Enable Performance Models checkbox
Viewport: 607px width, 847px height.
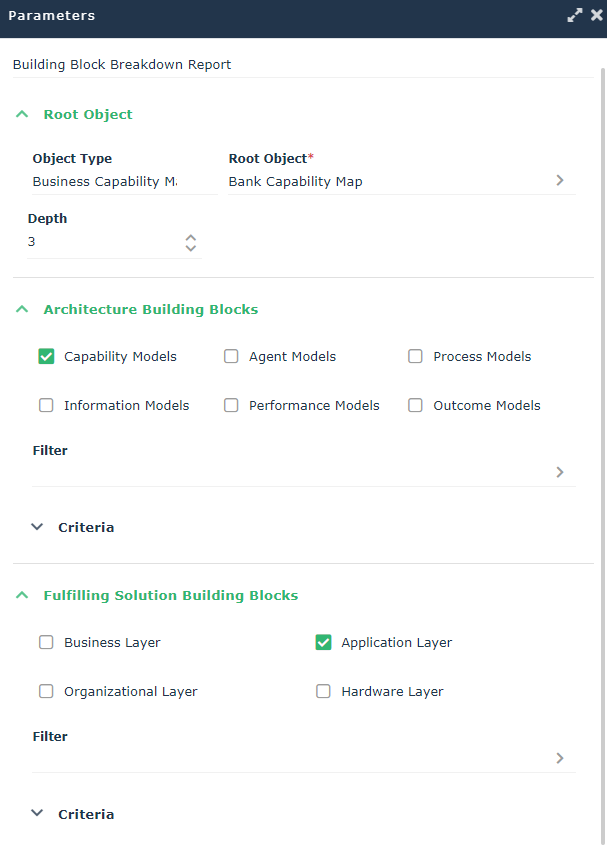click(x=231, y=406)
